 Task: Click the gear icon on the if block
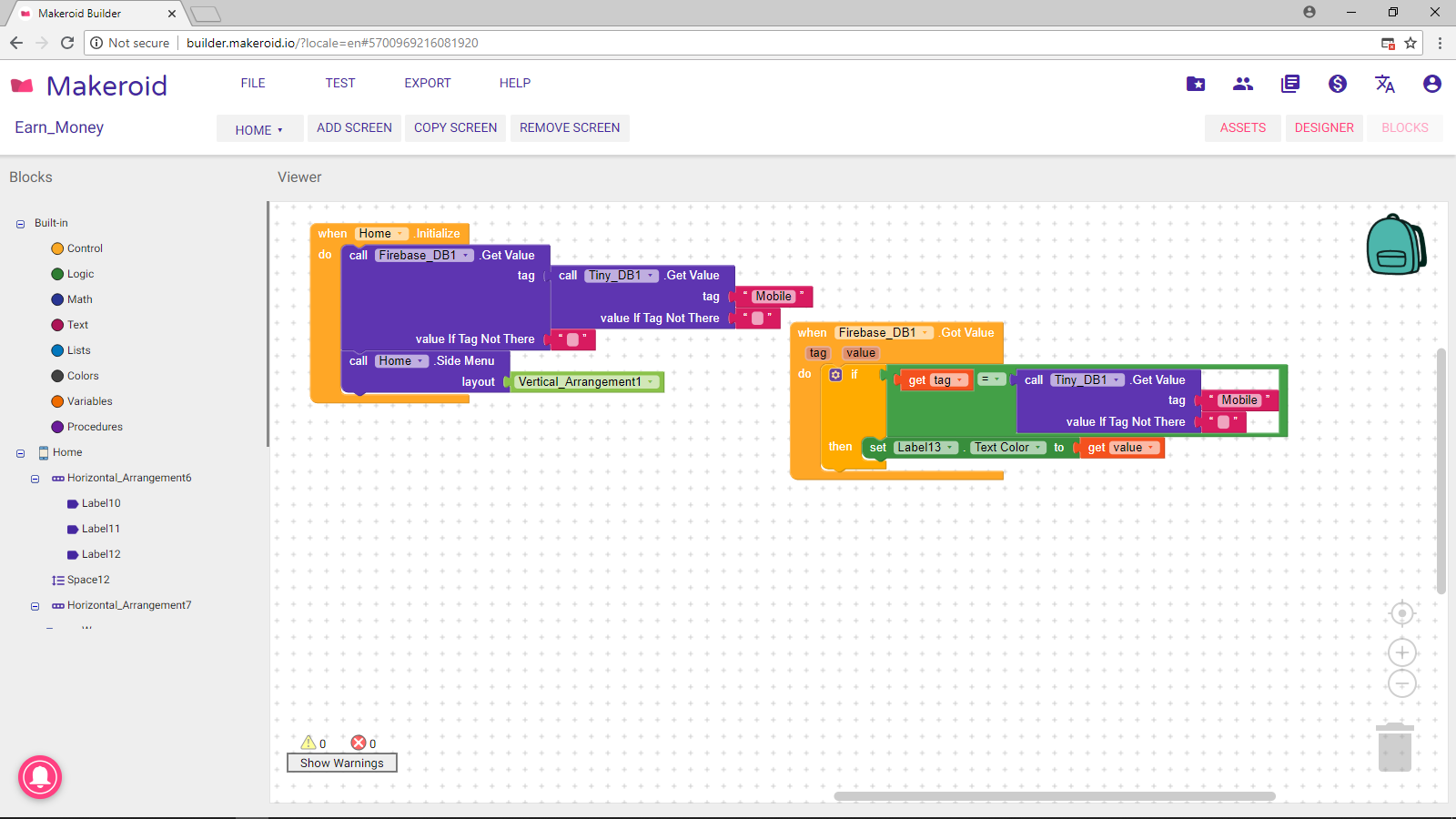(835, 375)
